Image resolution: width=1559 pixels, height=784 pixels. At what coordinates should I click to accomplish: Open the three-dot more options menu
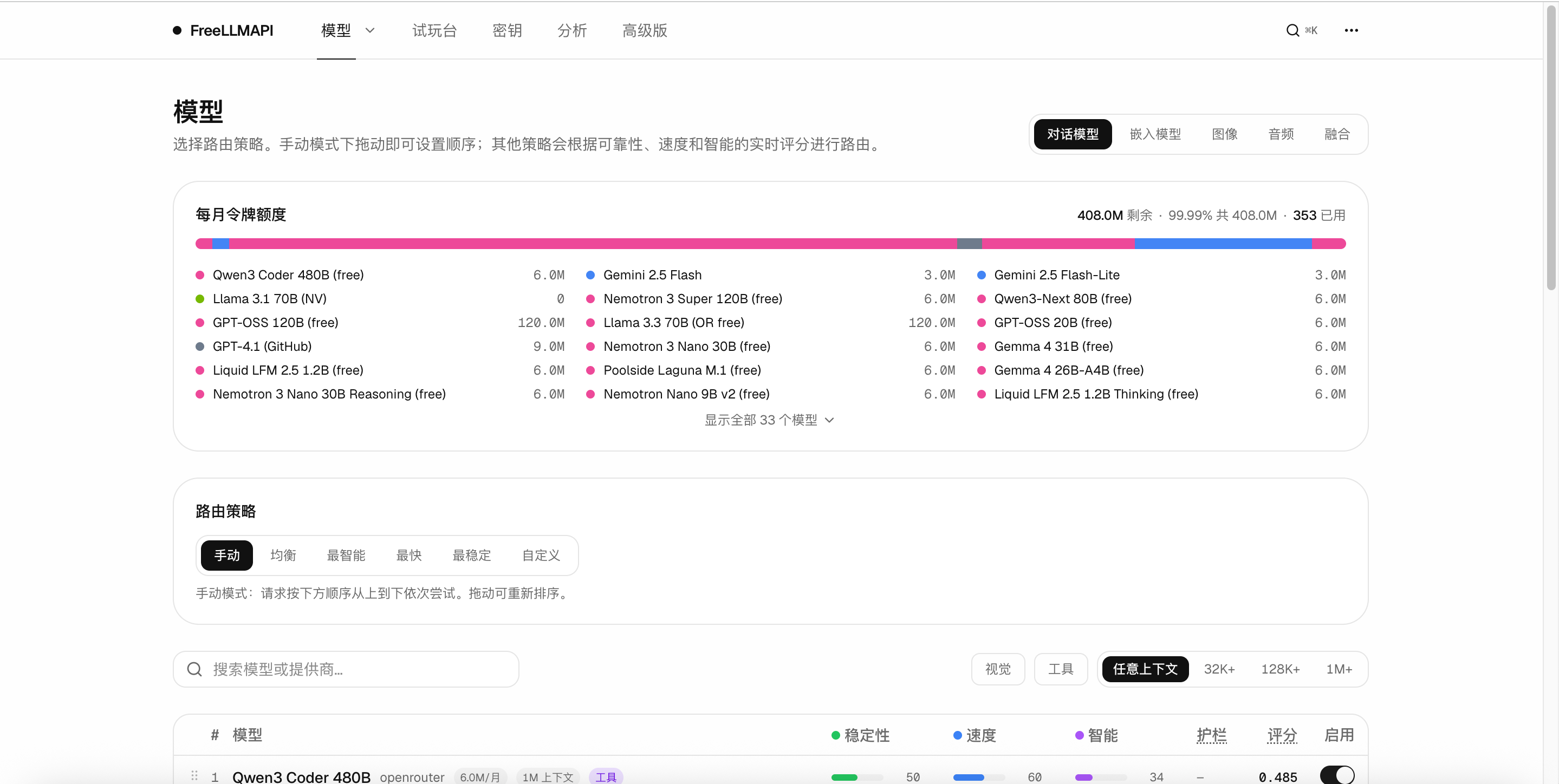(x=1351, y=30)
